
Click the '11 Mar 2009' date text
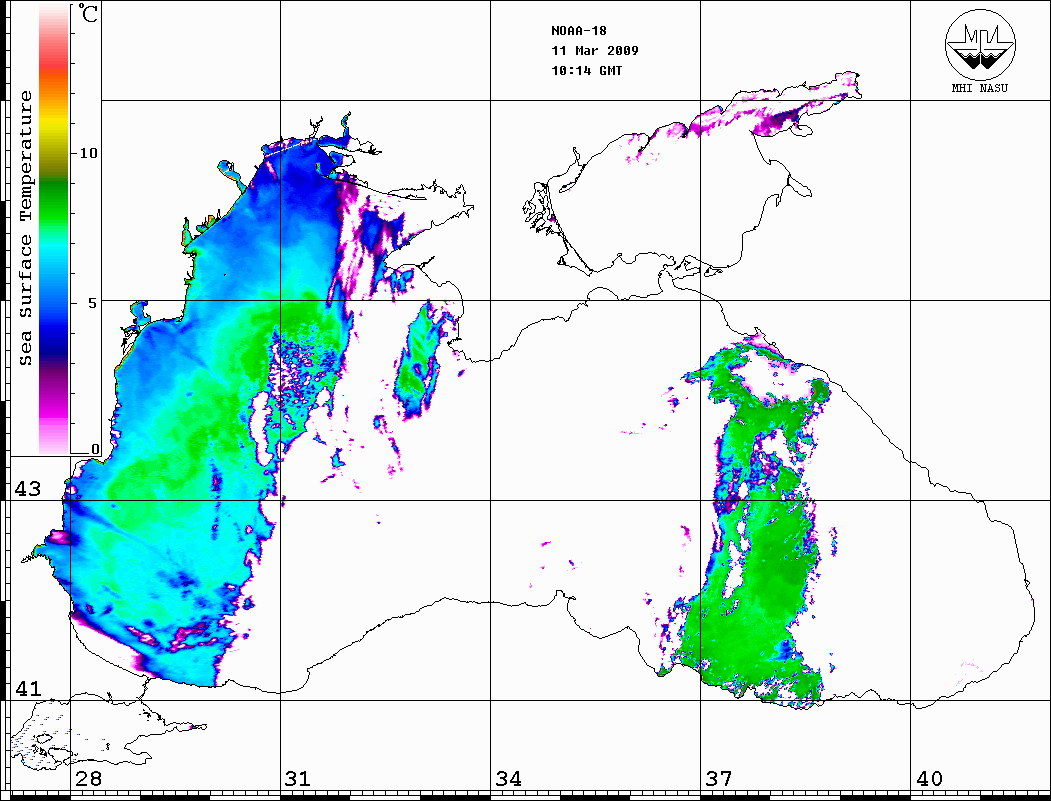click(595, 51)
